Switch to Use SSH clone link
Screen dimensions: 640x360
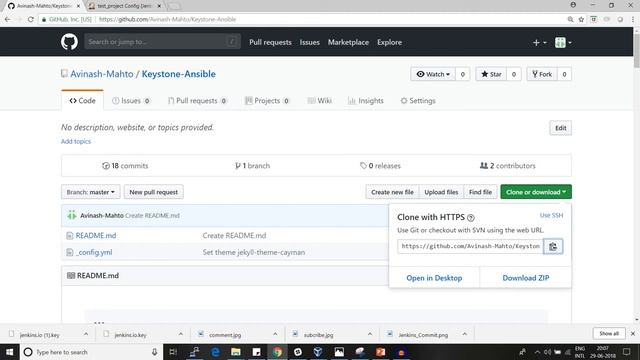(551, 215)
